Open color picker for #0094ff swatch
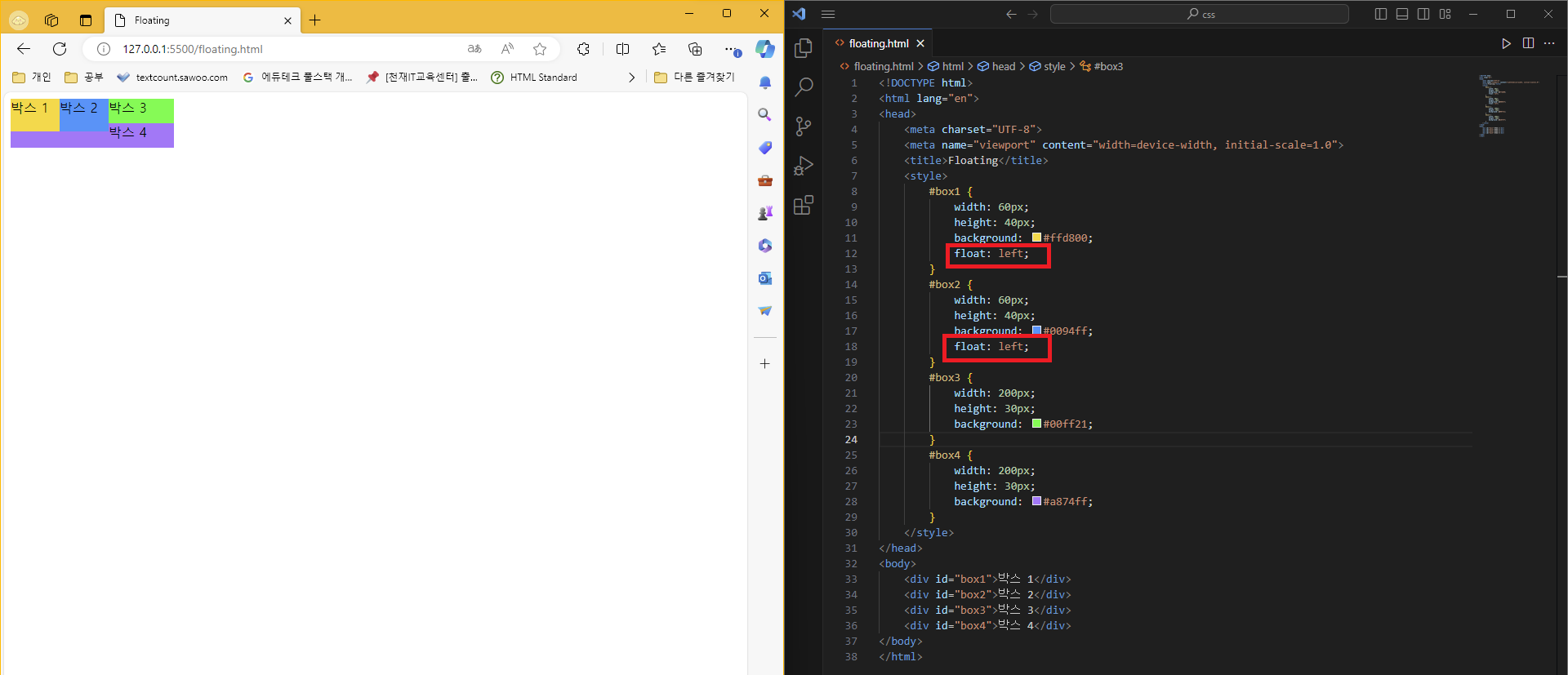Image resolution: width=1568 pixels, height=675 pixels. (x=1036, y=331)
